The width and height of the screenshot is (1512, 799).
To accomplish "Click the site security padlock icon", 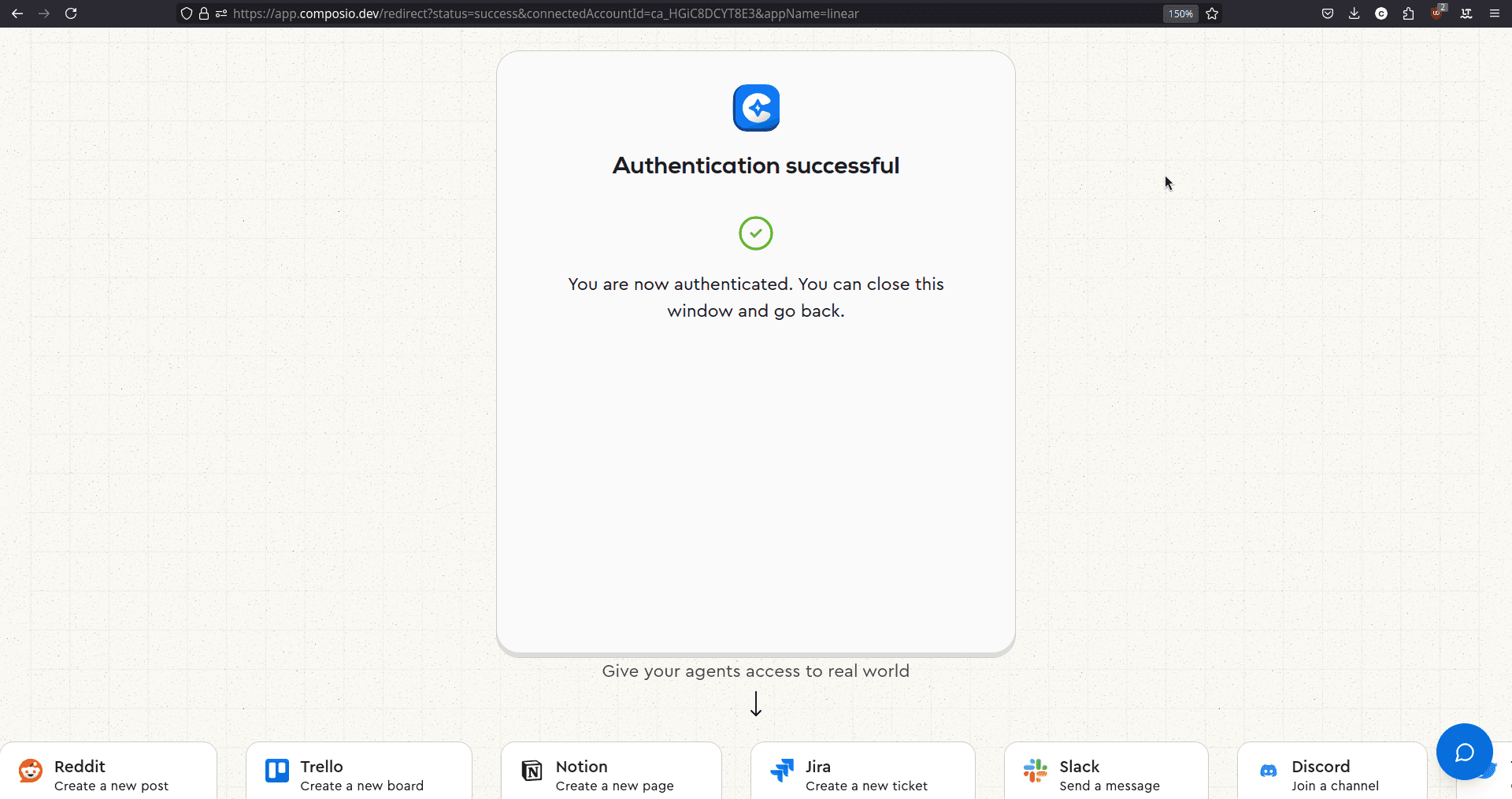I will 204,13.
